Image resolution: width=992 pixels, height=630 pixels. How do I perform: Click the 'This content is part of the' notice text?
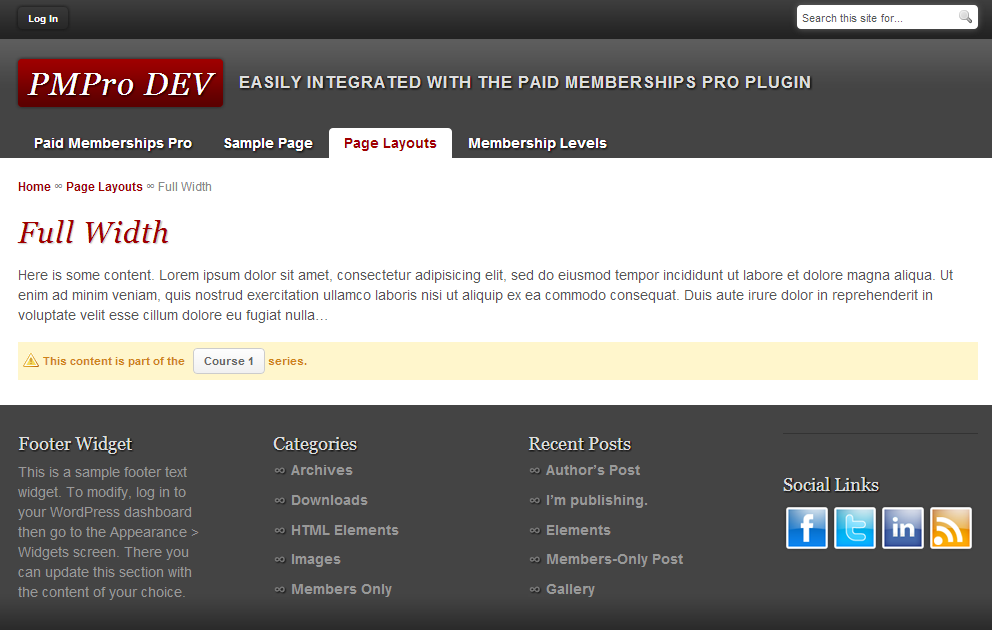click(114, 361)
